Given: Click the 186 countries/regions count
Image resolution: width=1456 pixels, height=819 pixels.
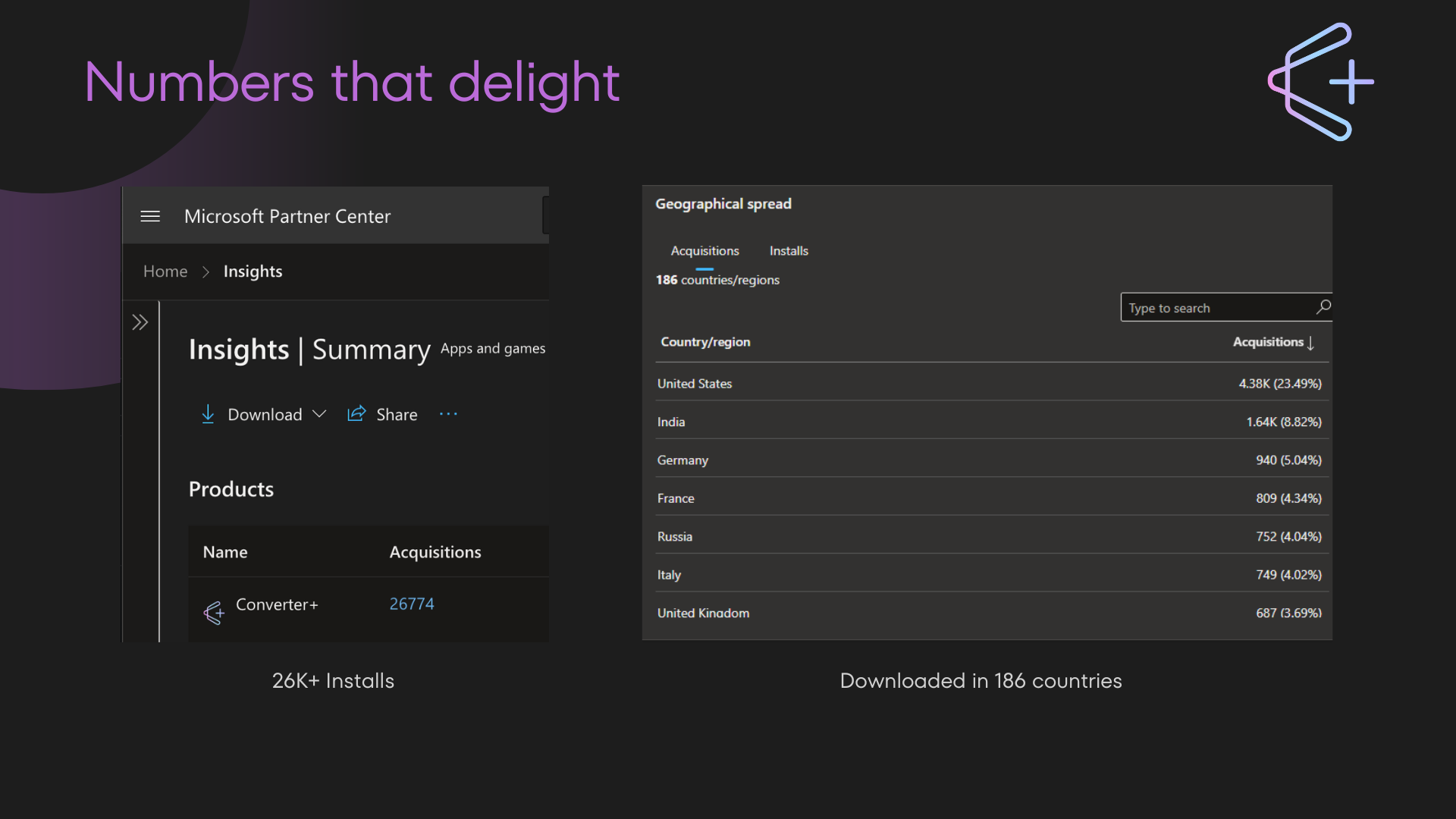Looking at the screenshot, I should 717,280.
